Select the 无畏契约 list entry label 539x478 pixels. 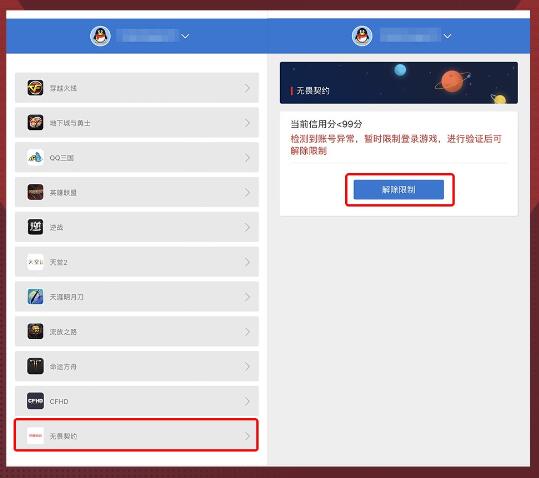63,436
